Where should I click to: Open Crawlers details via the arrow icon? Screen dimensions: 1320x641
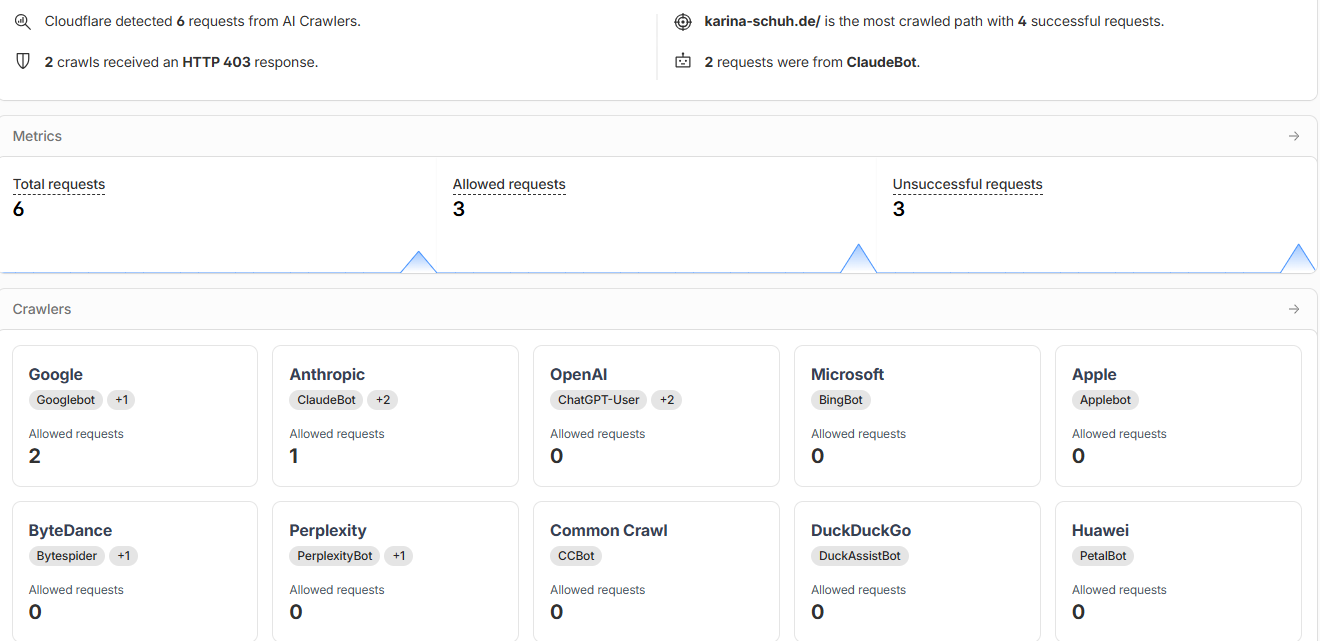click(x=1294, y=309)
